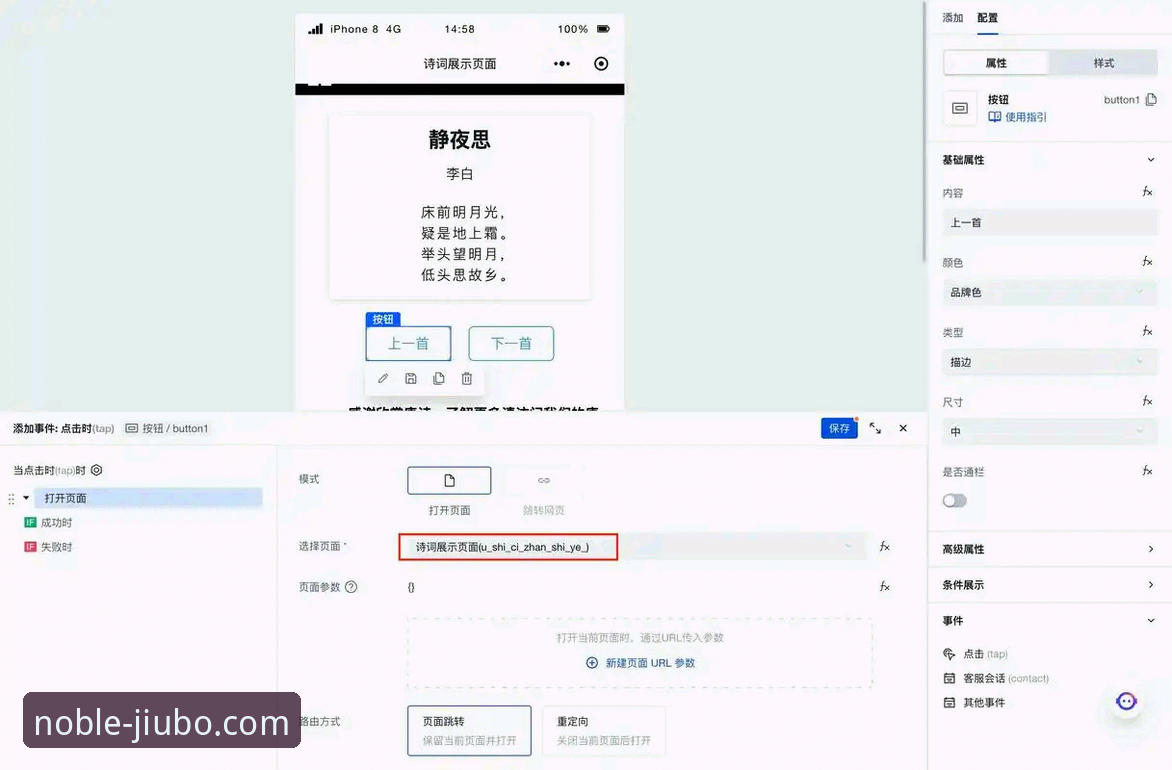Click the 其他事件 entry

(975, 703)
